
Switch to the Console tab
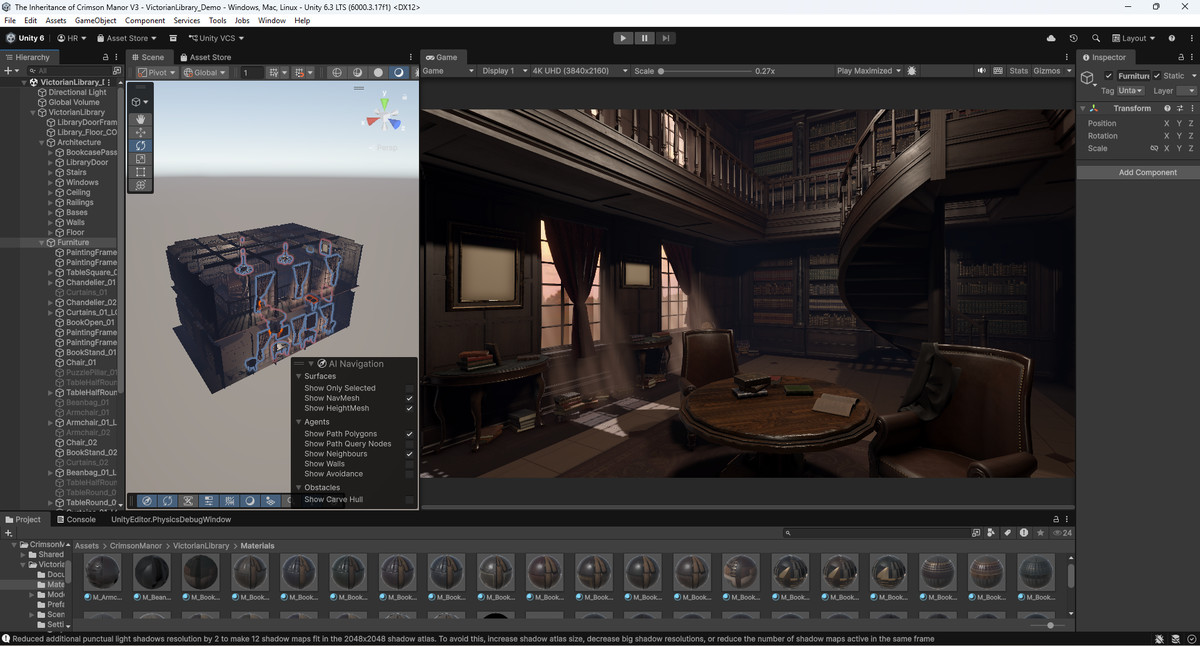point(75,519)
